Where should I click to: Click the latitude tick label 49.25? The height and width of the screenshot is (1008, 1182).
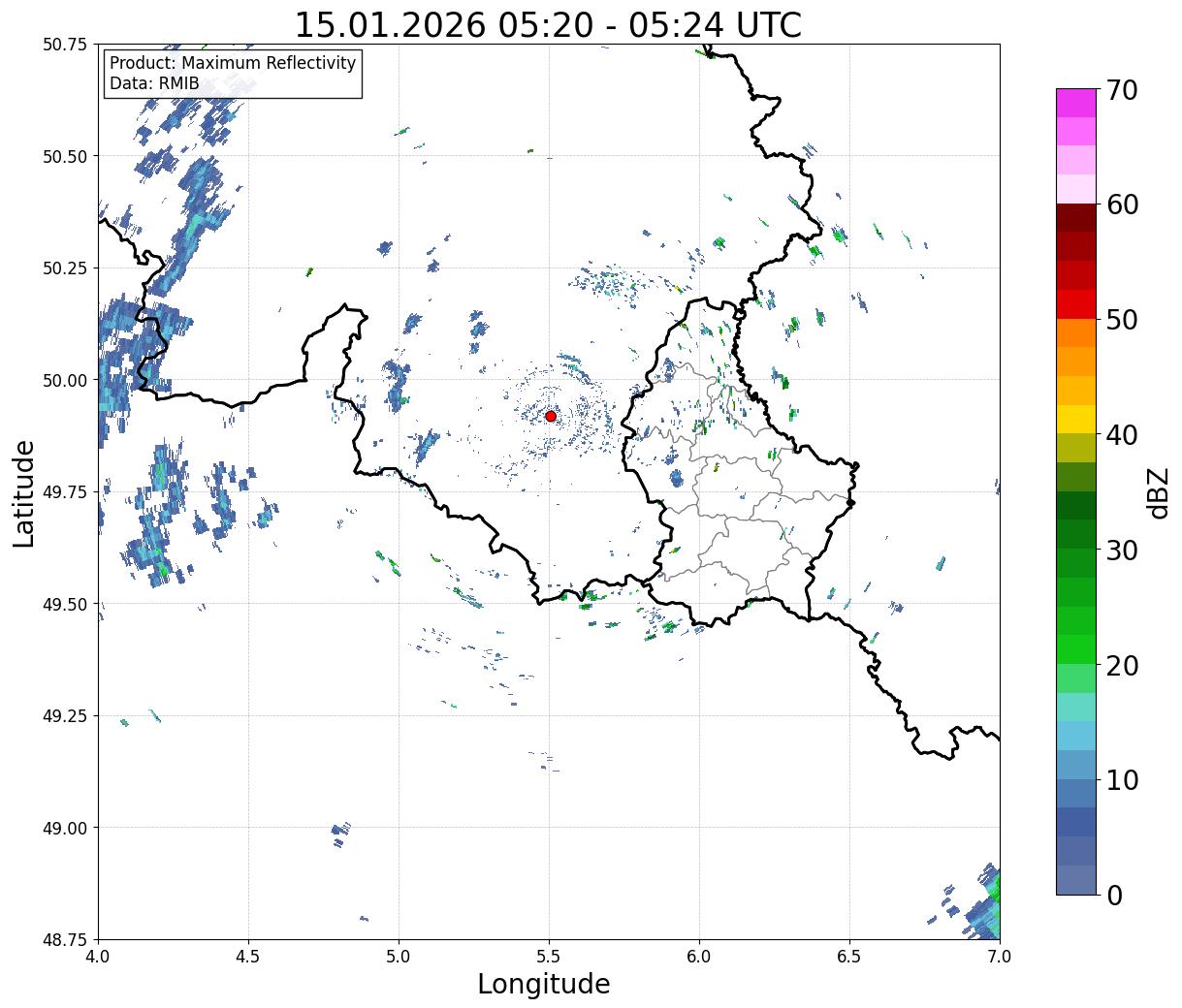click(65, 716)
